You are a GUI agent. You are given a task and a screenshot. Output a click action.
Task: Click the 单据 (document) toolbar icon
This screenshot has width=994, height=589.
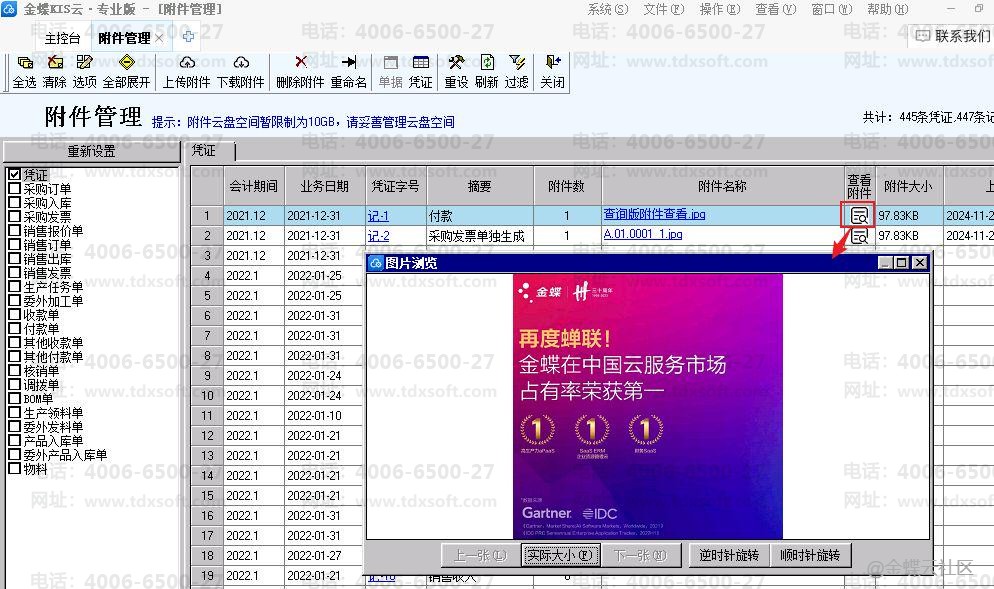pos(390,62)
